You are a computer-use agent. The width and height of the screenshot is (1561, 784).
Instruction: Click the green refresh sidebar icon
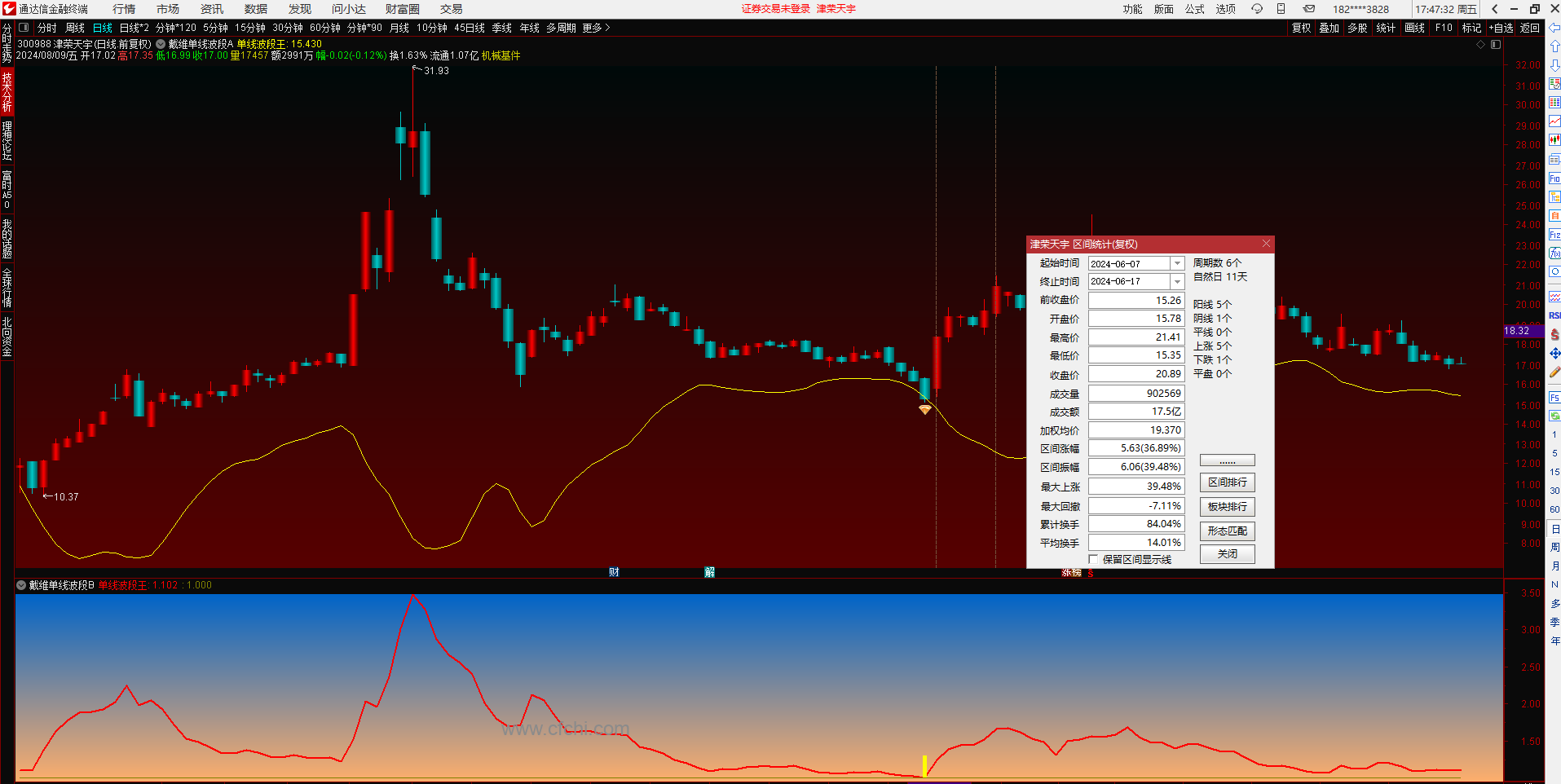point(1554,416)
